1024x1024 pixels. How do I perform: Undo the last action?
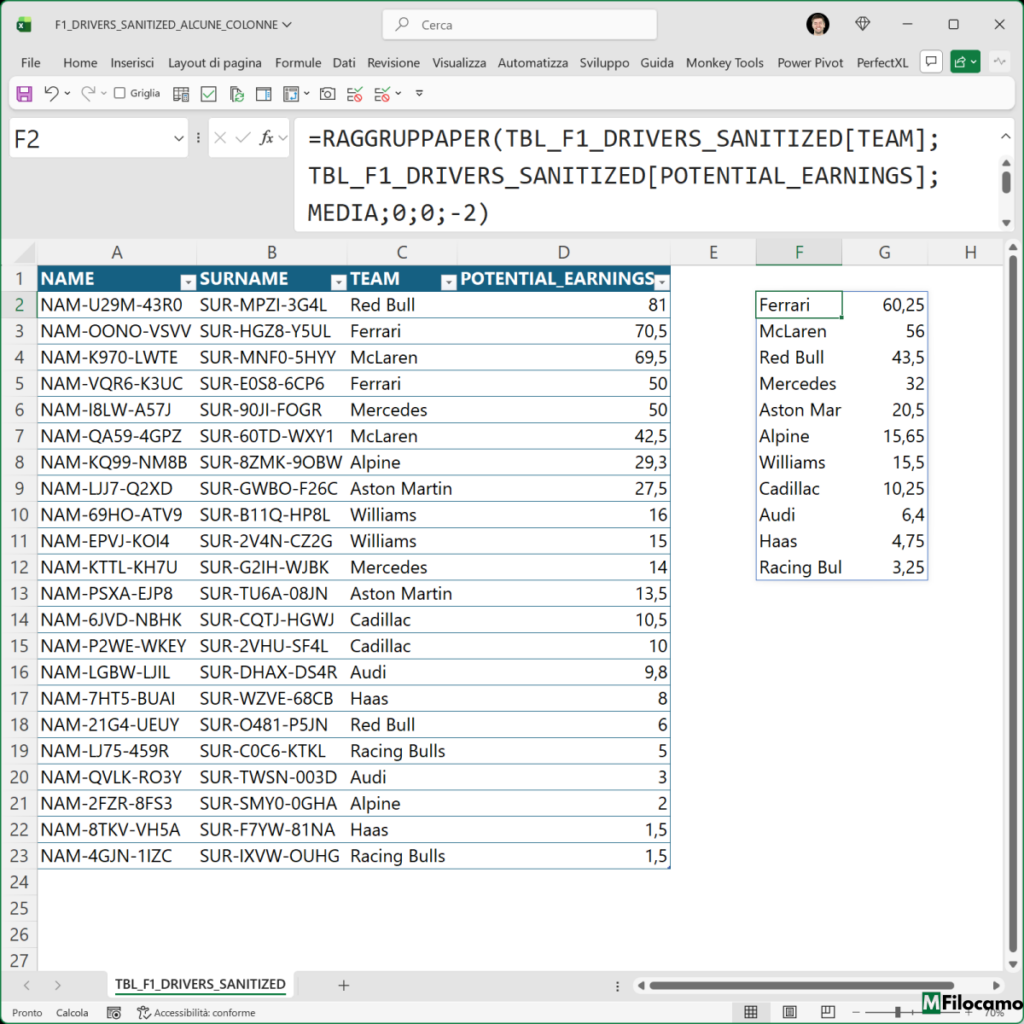(51, 93)
